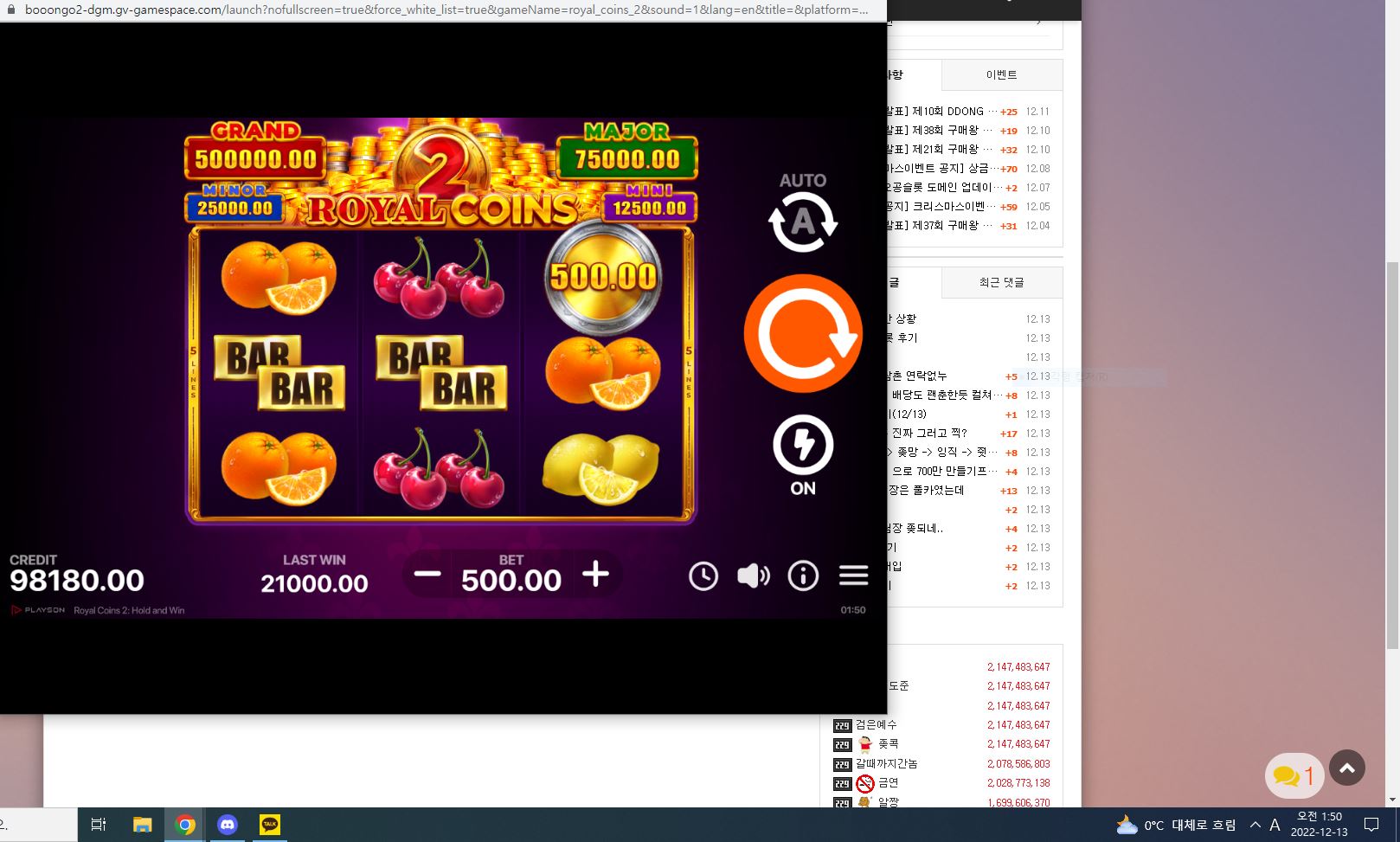The width and height of the screenshot is (1400, 842).
Task: Toggle the turbo lightning mode marked ON
Action: [803, 446]
